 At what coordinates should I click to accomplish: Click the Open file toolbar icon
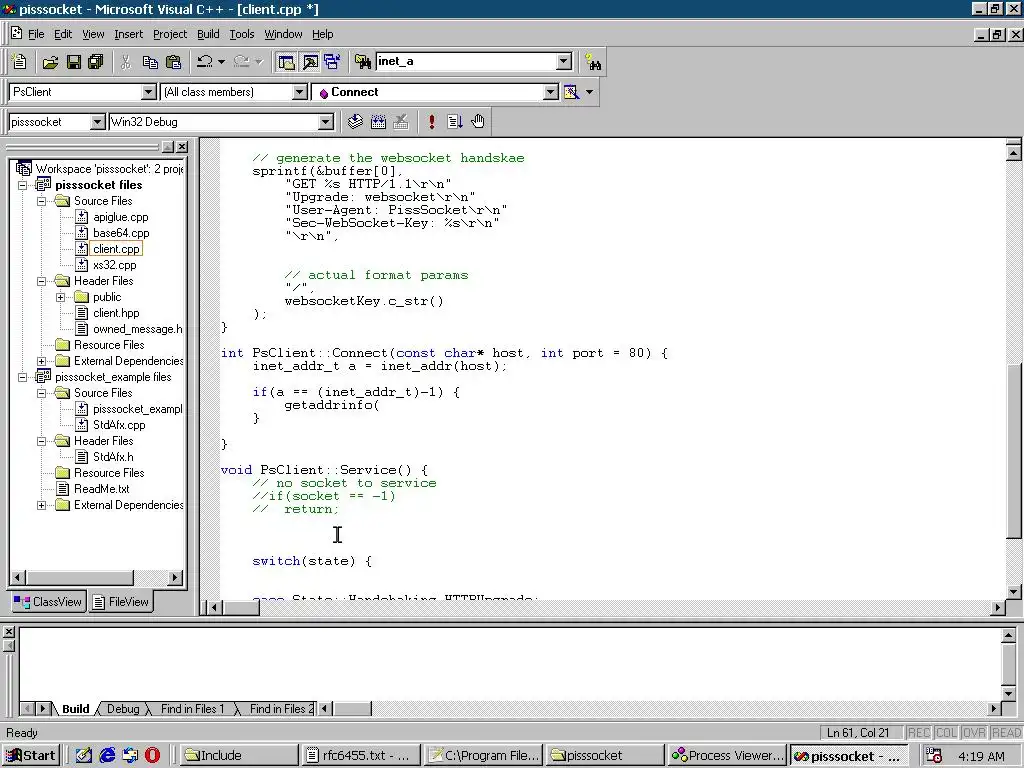point(50,62)
